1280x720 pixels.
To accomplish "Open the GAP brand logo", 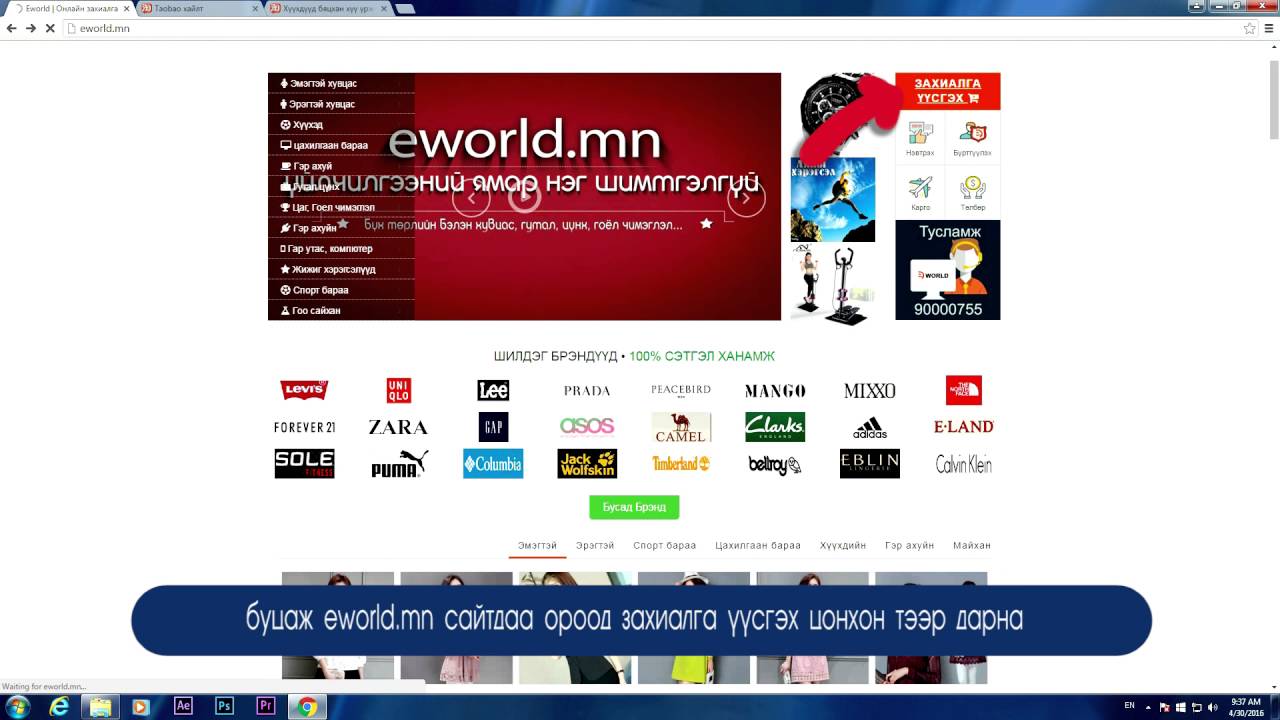I will point(493,427).
